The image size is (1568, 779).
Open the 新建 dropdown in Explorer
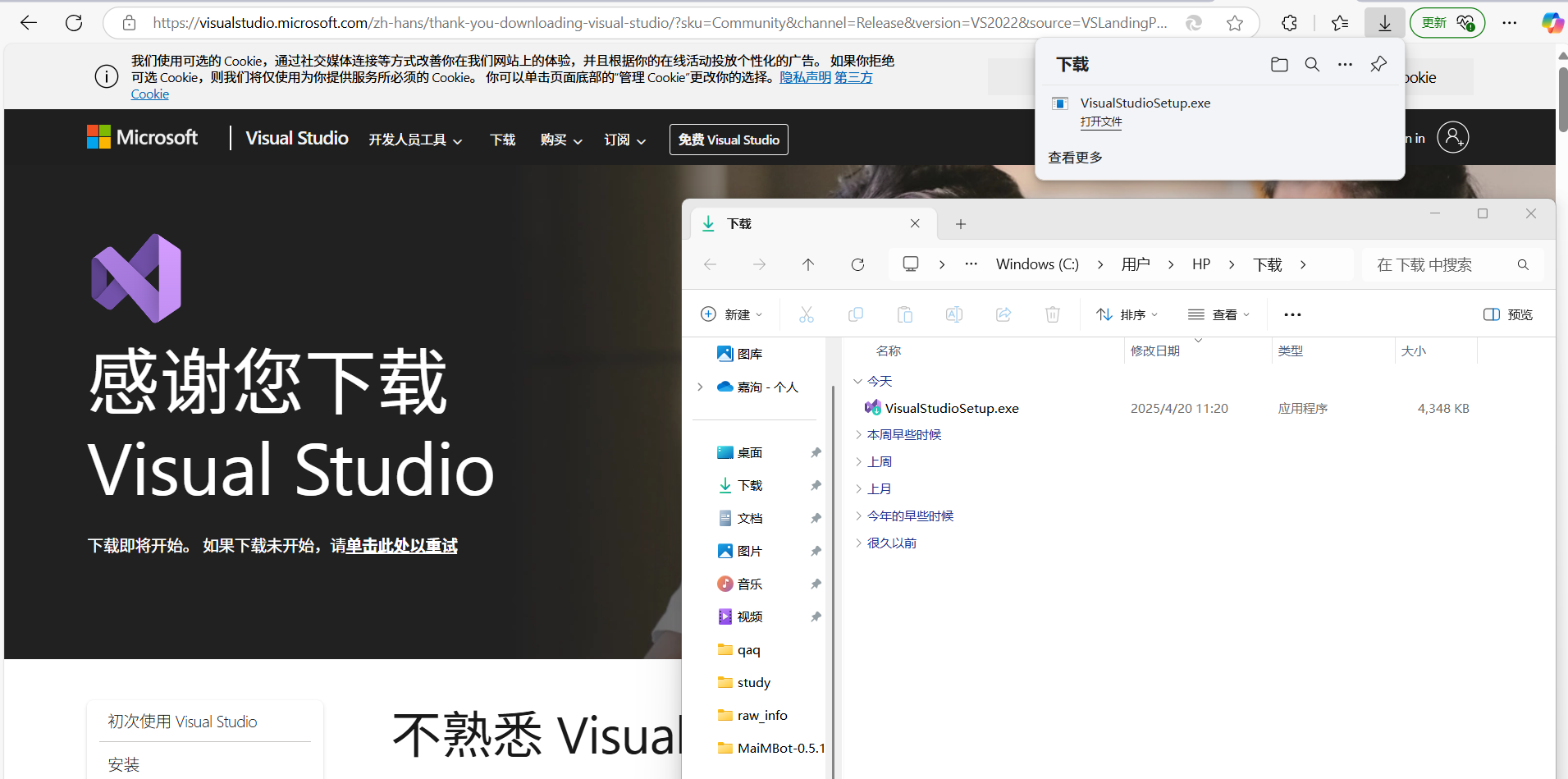(x=732, y=314)
